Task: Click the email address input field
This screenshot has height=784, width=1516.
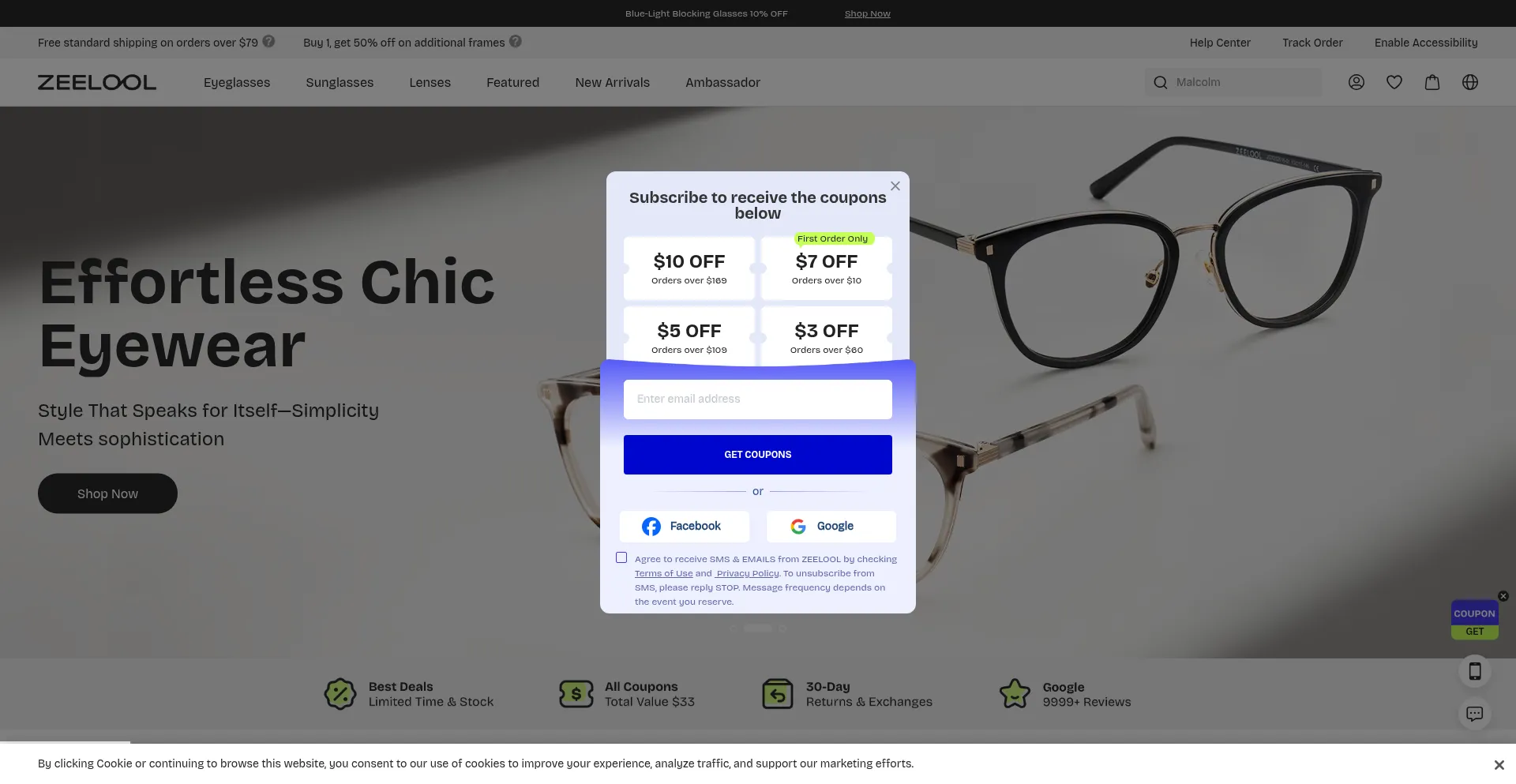Action: tap(758, 400)
